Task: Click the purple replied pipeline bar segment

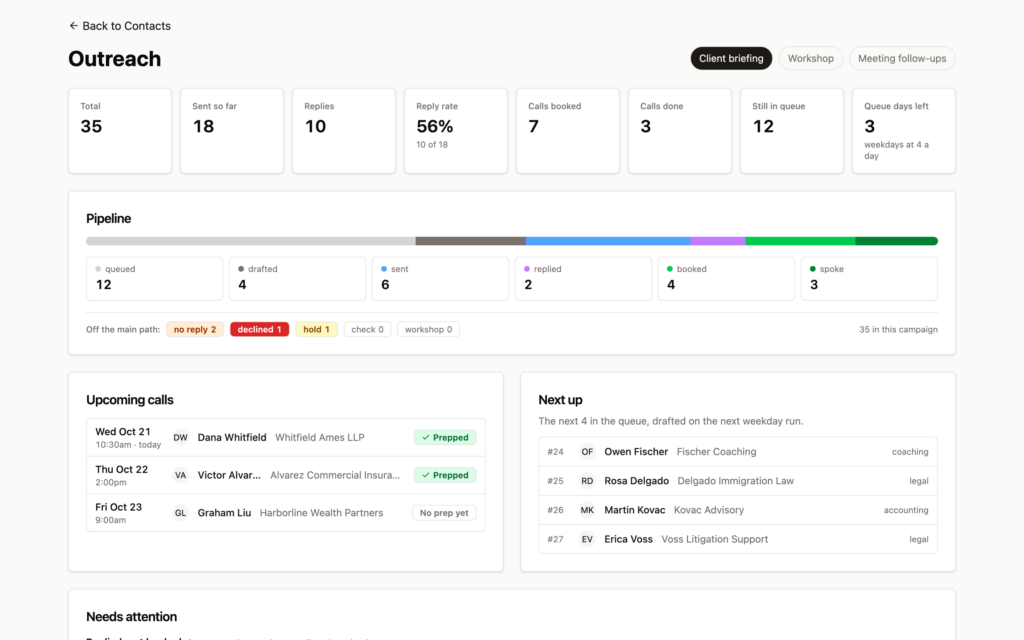Action: click(718, 241)
